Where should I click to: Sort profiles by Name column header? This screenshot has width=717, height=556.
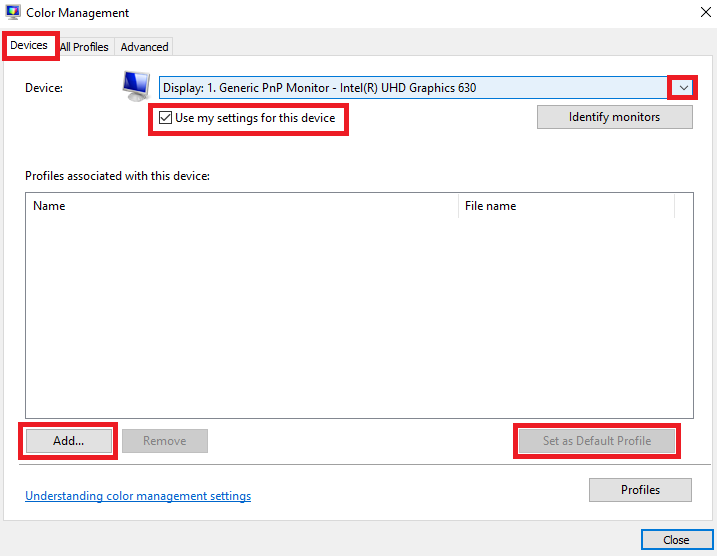point(242,206)
